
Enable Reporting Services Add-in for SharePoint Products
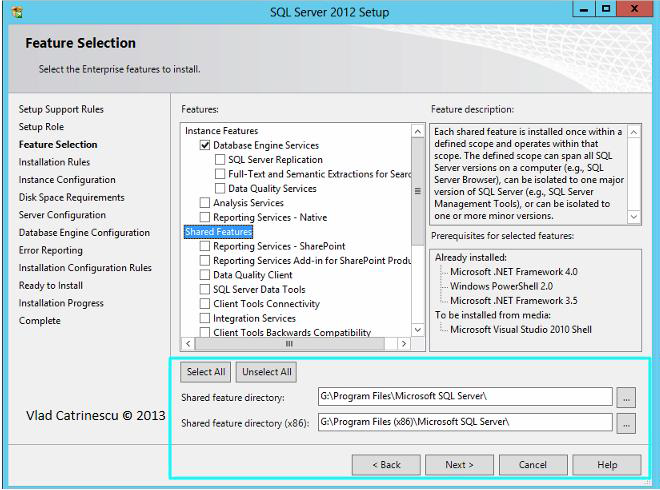[x=205, y=260]
